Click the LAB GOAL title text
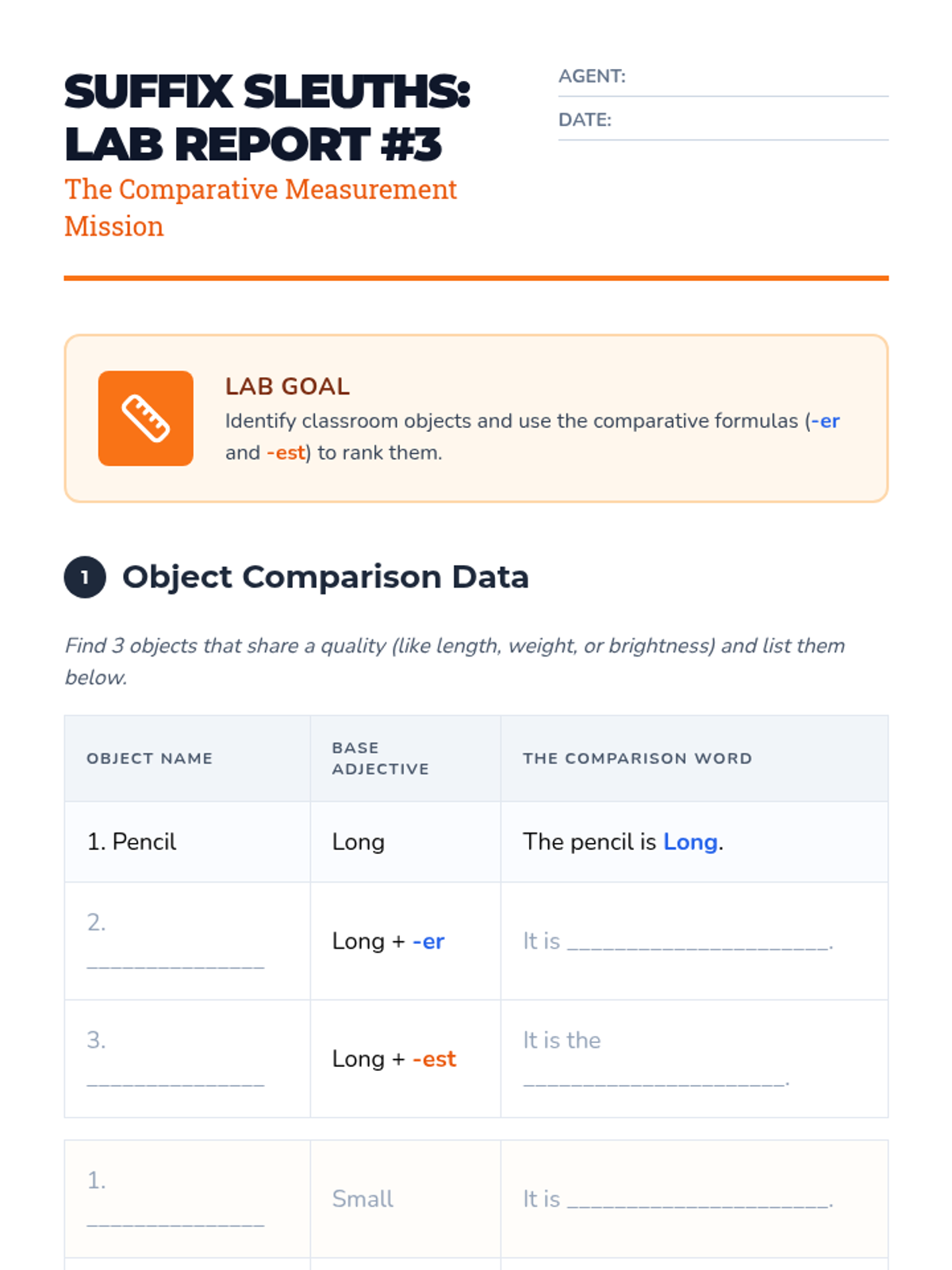 tap(287, 387)
